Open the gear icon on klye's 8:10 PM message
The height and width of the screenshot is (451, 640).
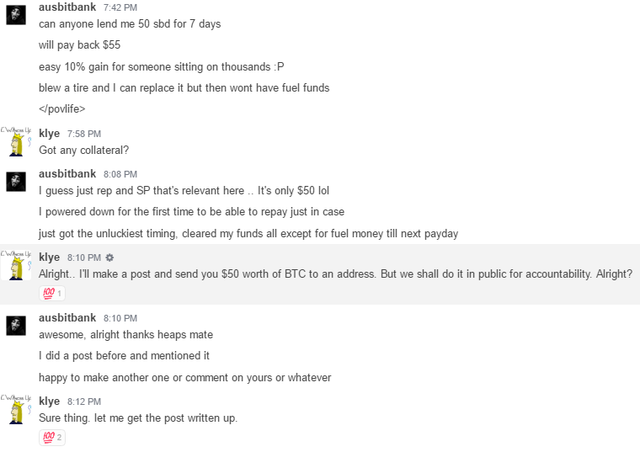click(110, 257)
